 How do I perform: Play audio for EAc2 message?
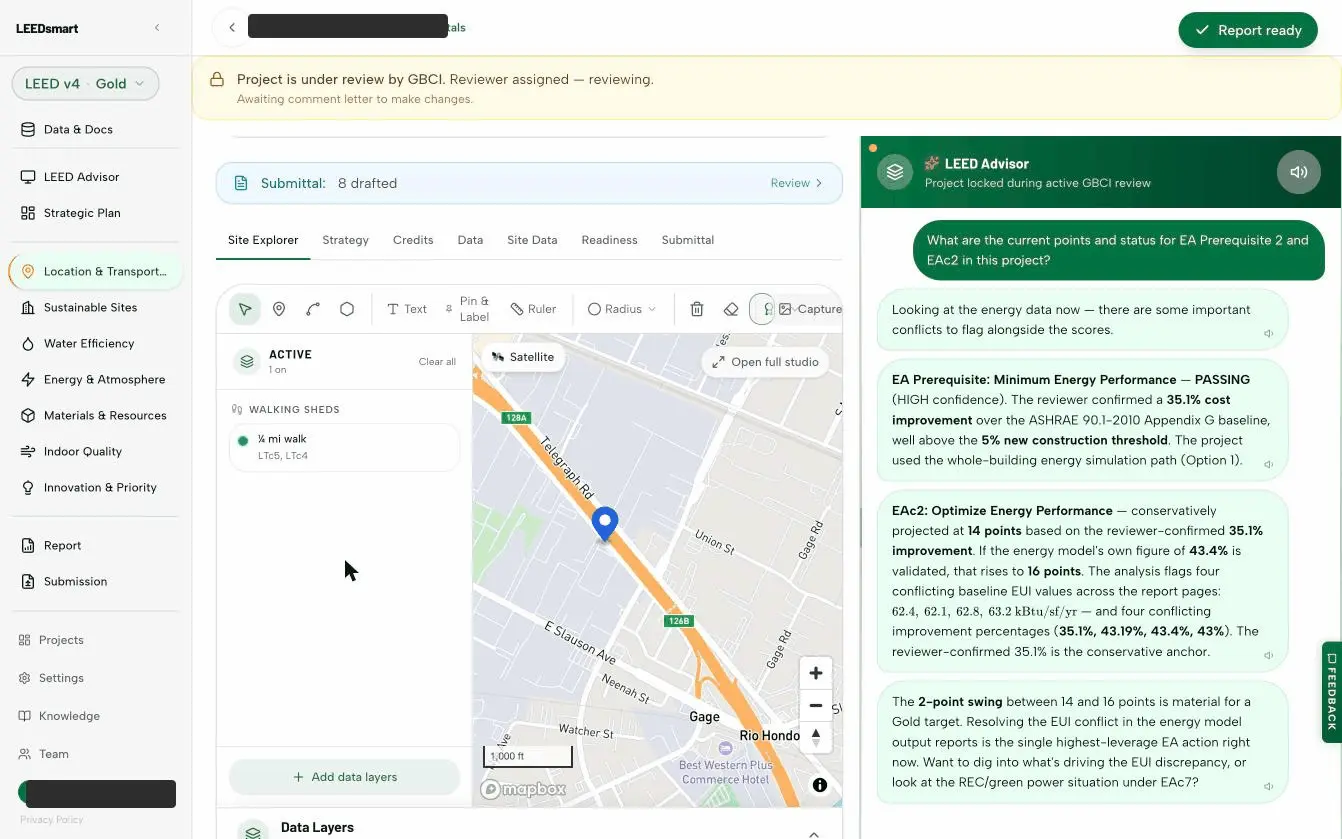pos(1268,656)
